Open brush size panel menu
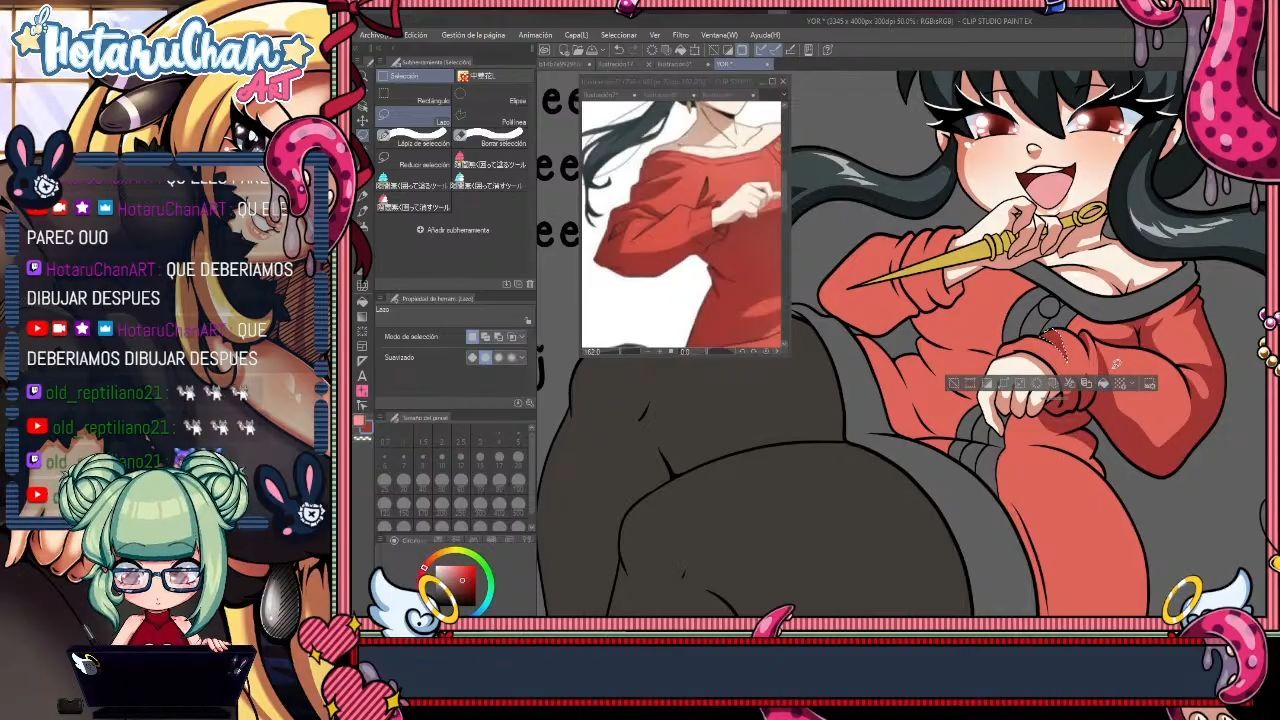The height and width of the screenshot is (720, 1280). [382, 417]
